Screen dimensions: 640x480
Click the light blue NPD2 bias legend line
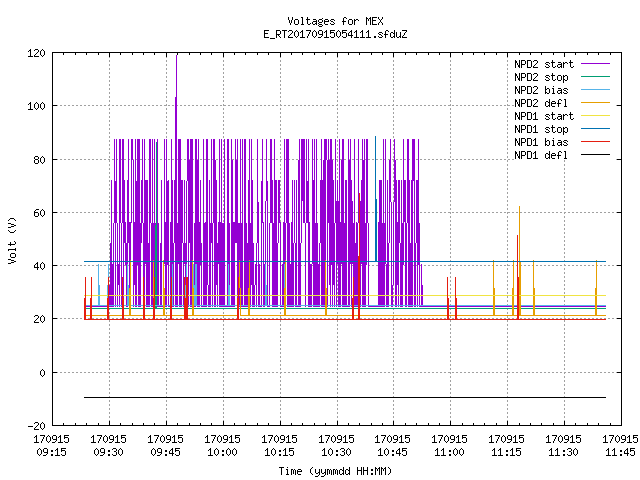pos(595,89)
